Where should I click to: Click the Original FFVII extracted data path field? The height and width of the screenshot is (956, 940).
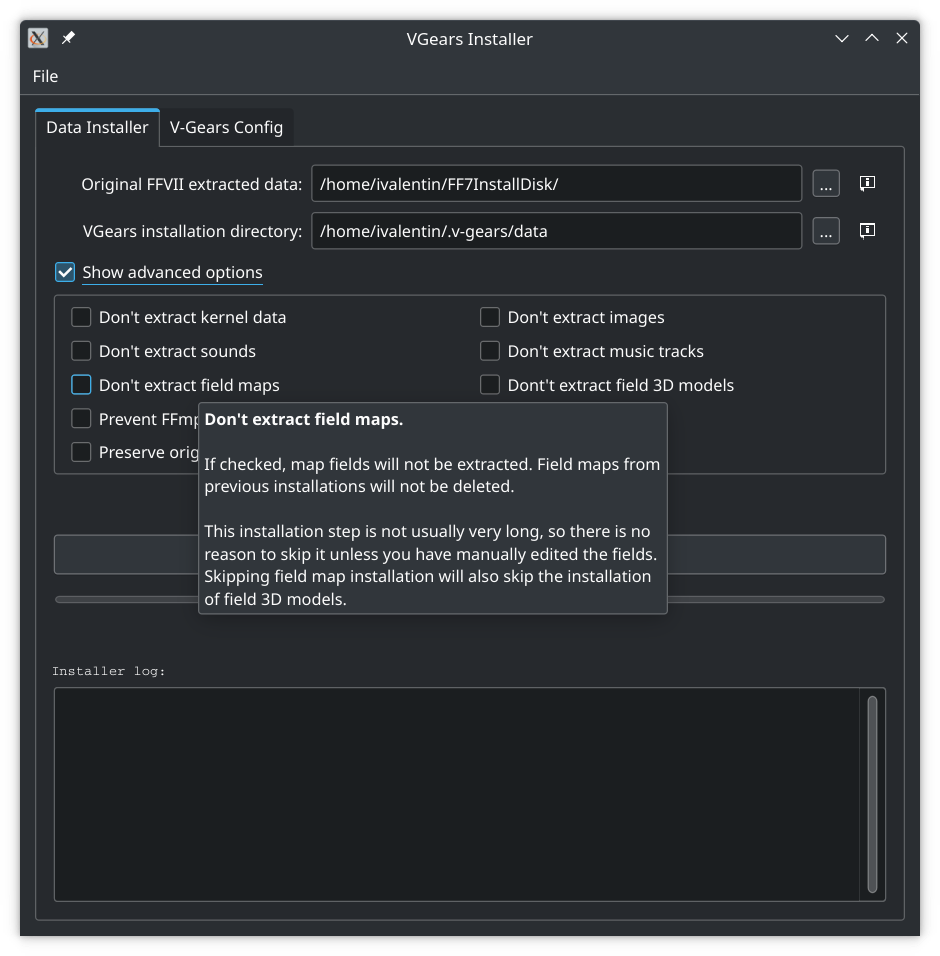[557, 184]
